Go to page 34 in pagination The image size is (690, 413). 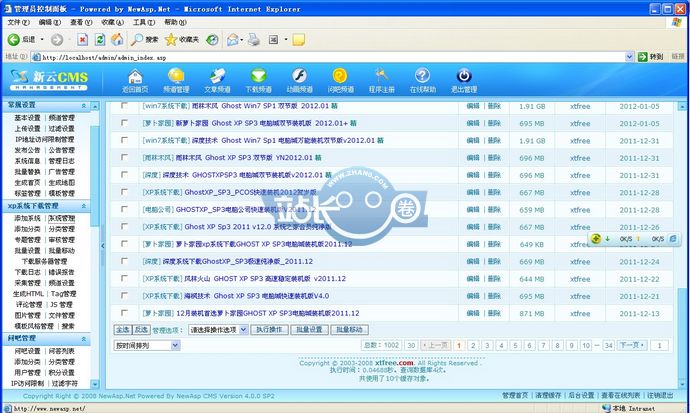[x=608, y=346]
